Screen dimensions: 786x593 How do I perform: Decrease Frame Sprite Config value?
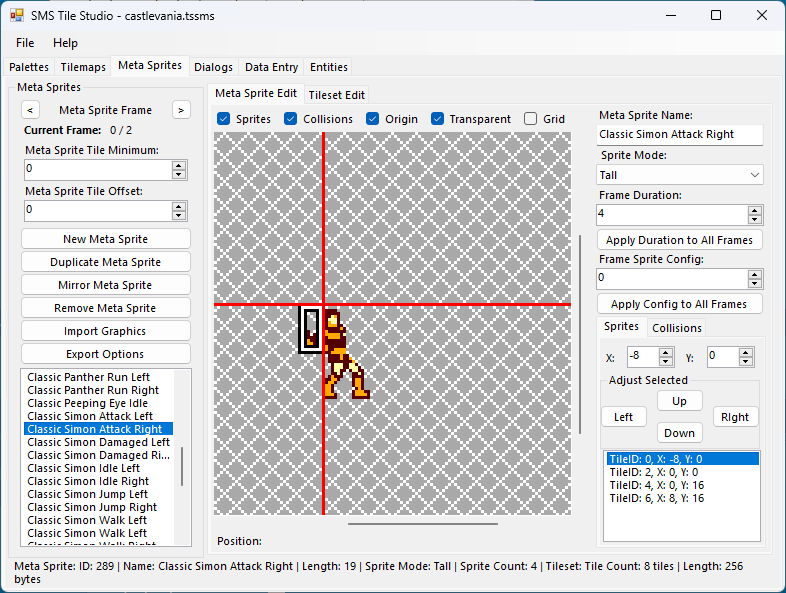click(x=754, y=284)
